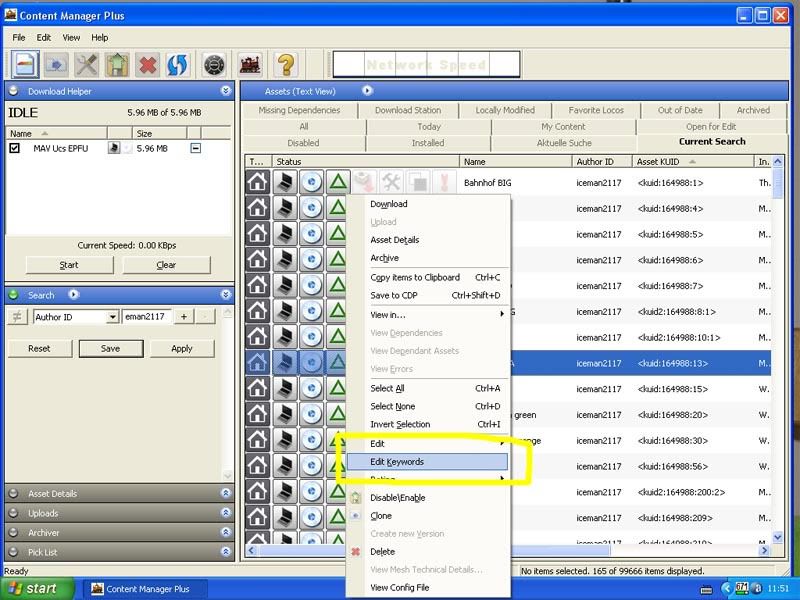Click the round dial toolbar icon
Screen dimensions: 800x600
pos(214,65)
